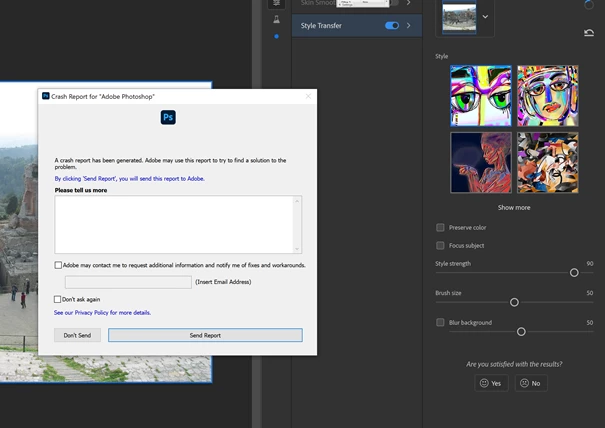605x428 pixels.
Task: Expand the Skin Smoothing filter chevron
Action: [408, 3]
